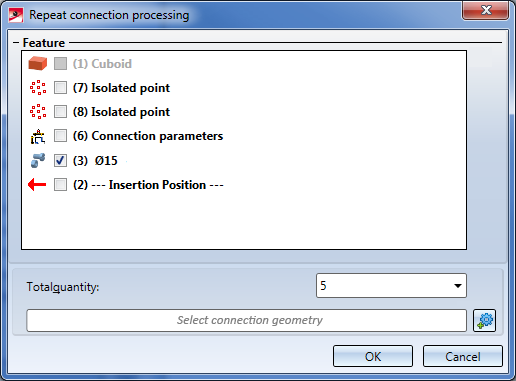Screen dimensions: 516x381
Task: Click the Select connection geometry field
Action: pyautogui.click(x=247, y=320)
